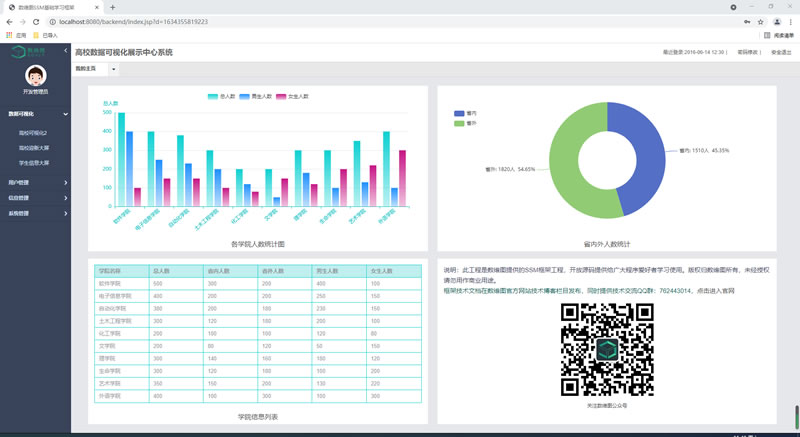The image size is (800, 437).
Task: Expand the 信息管理 menu group
Action: click(x=36, y=198)
